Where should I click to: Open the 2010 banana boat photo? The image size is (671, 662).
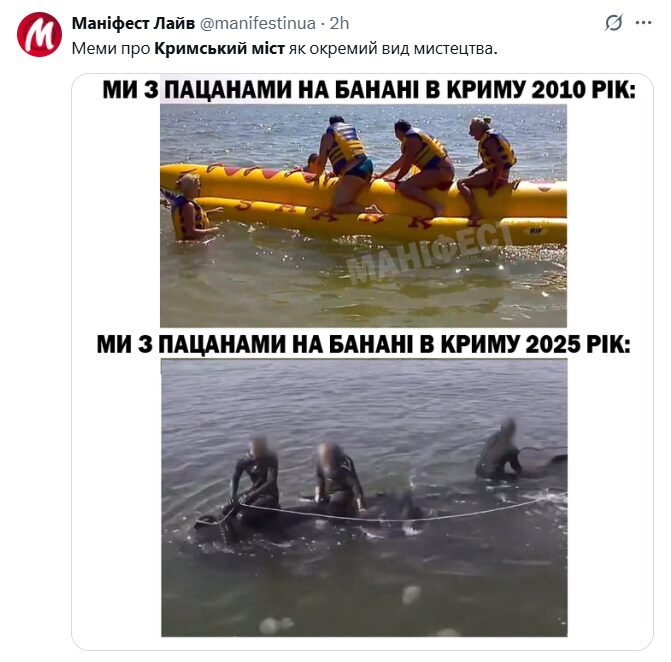click(x=363, y=216)
